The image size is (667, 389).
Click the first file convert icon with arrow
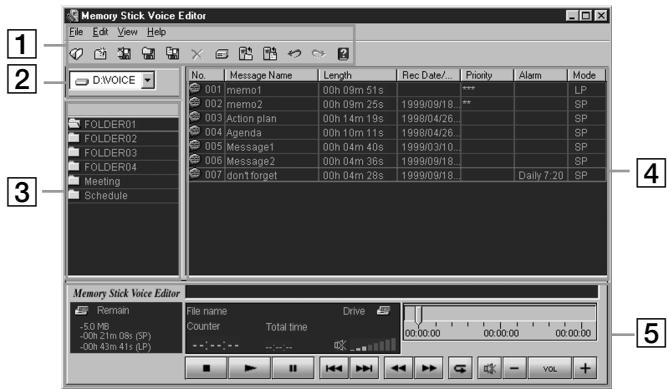point(245,54)
